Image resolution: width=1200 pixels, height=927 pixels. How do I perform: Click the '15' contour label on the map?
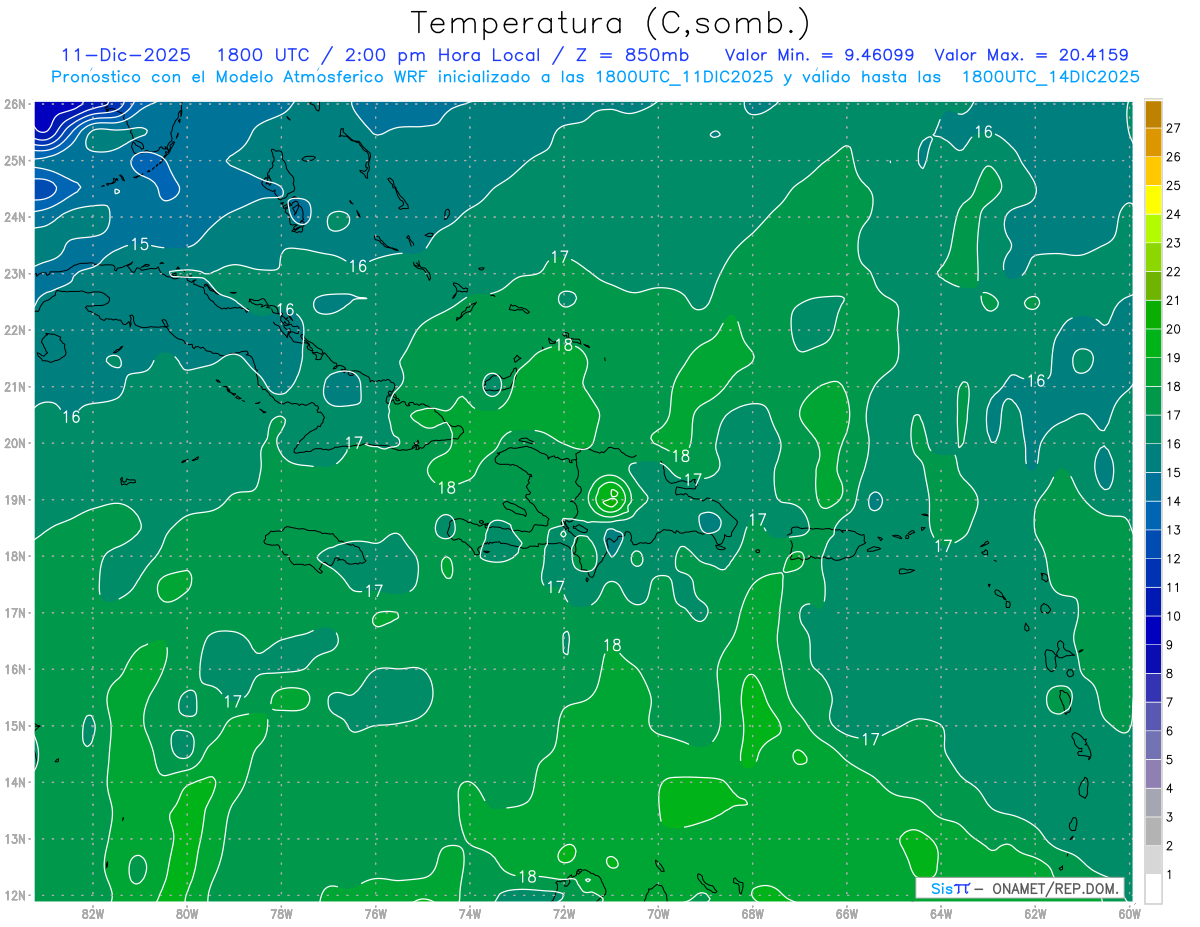pyautogui.click(x=139, y=244)
